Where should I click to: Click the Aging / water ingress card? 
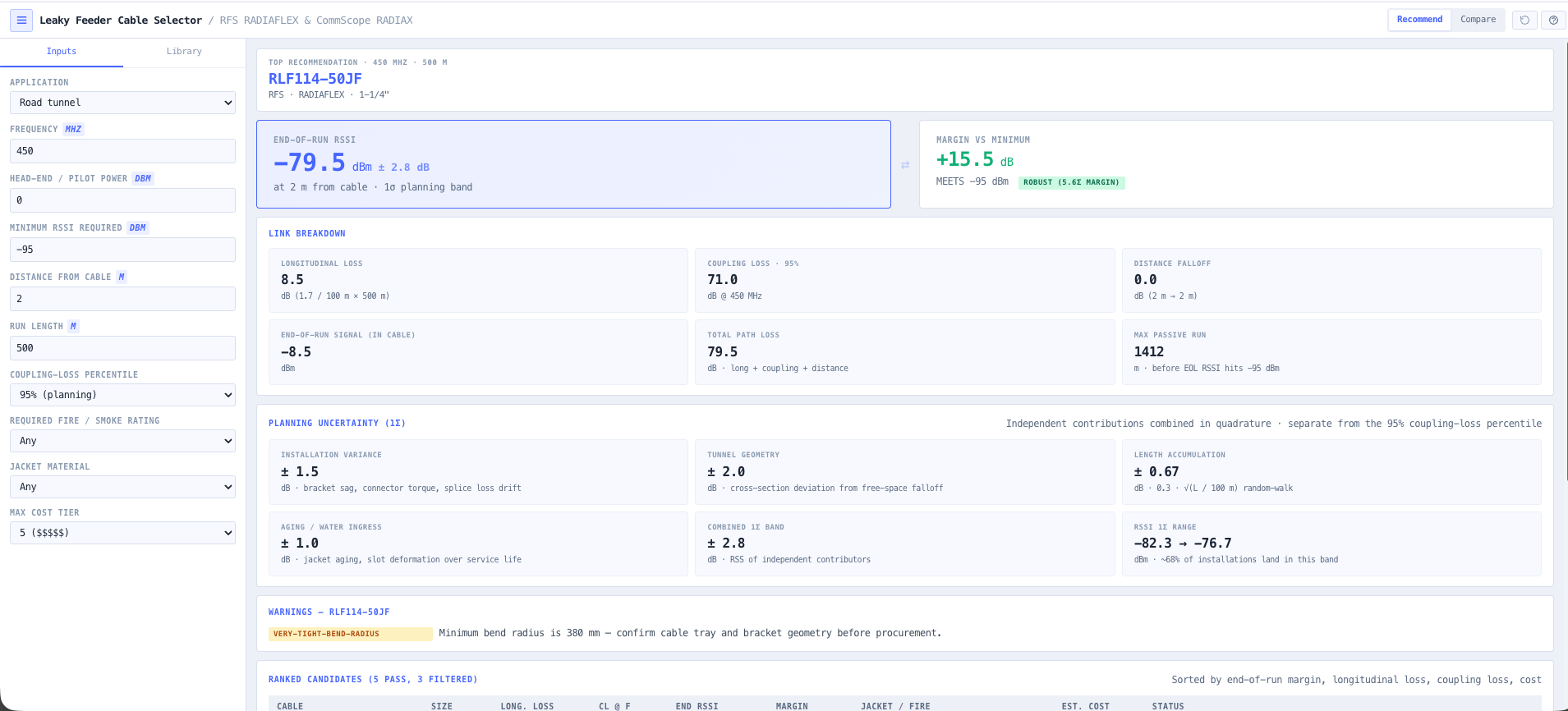click(478, 544)
